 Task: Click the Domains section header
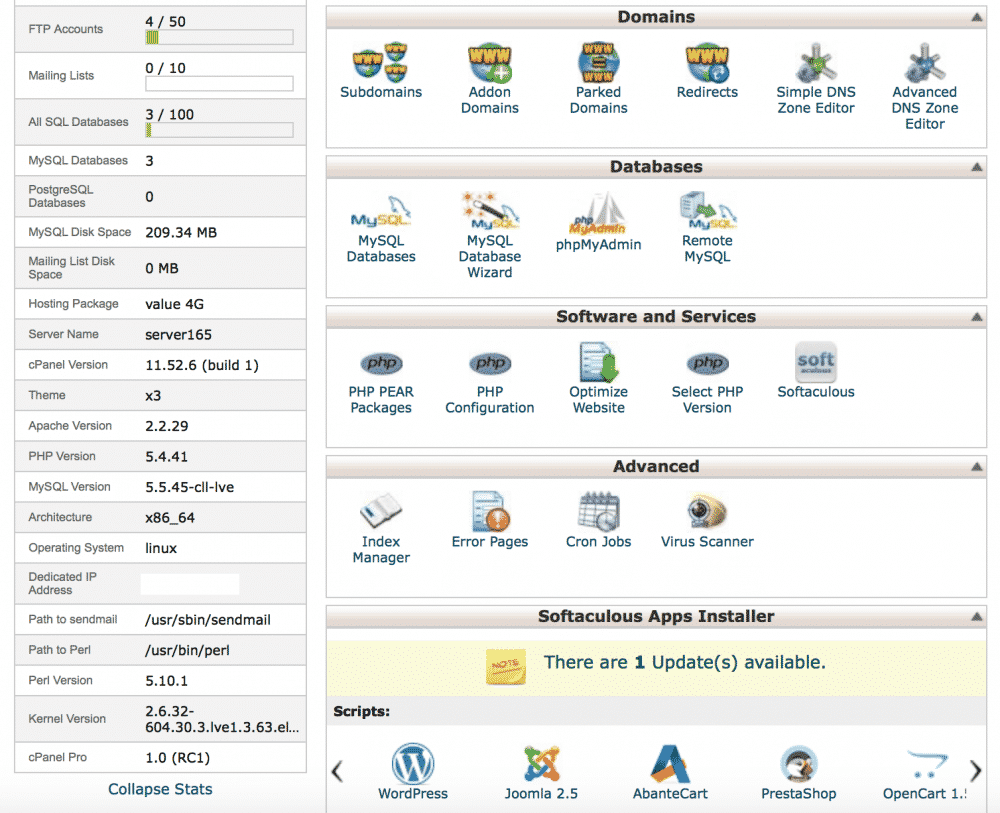[656, 17]
